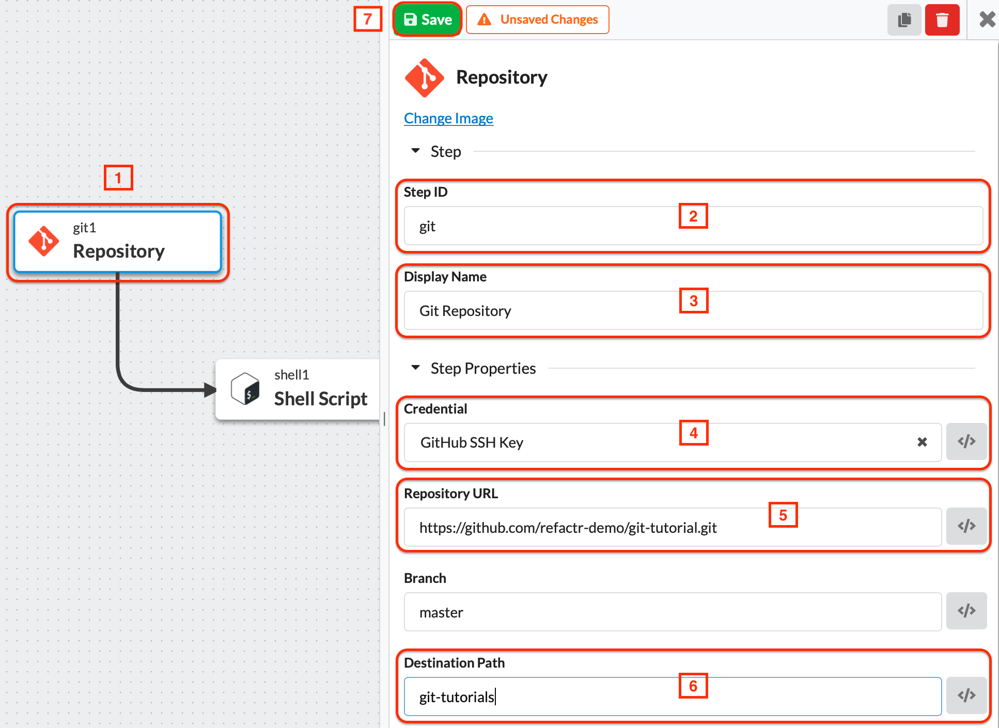
Task: Select the shell1 Shell Script node
Action: coord(298,389)
